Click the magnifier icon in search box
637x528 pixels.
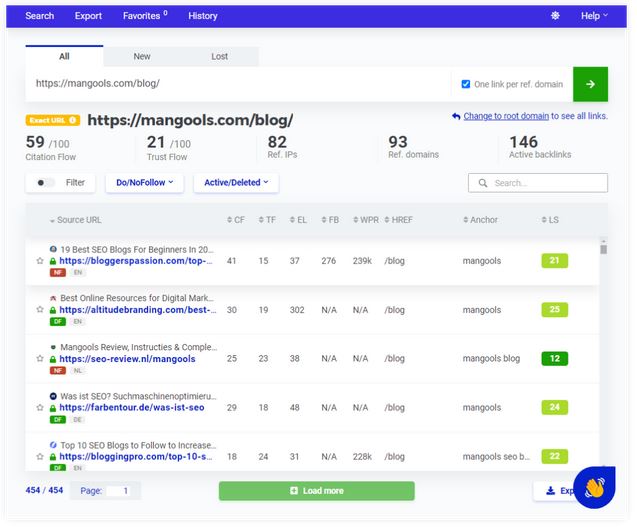(483, 183)
